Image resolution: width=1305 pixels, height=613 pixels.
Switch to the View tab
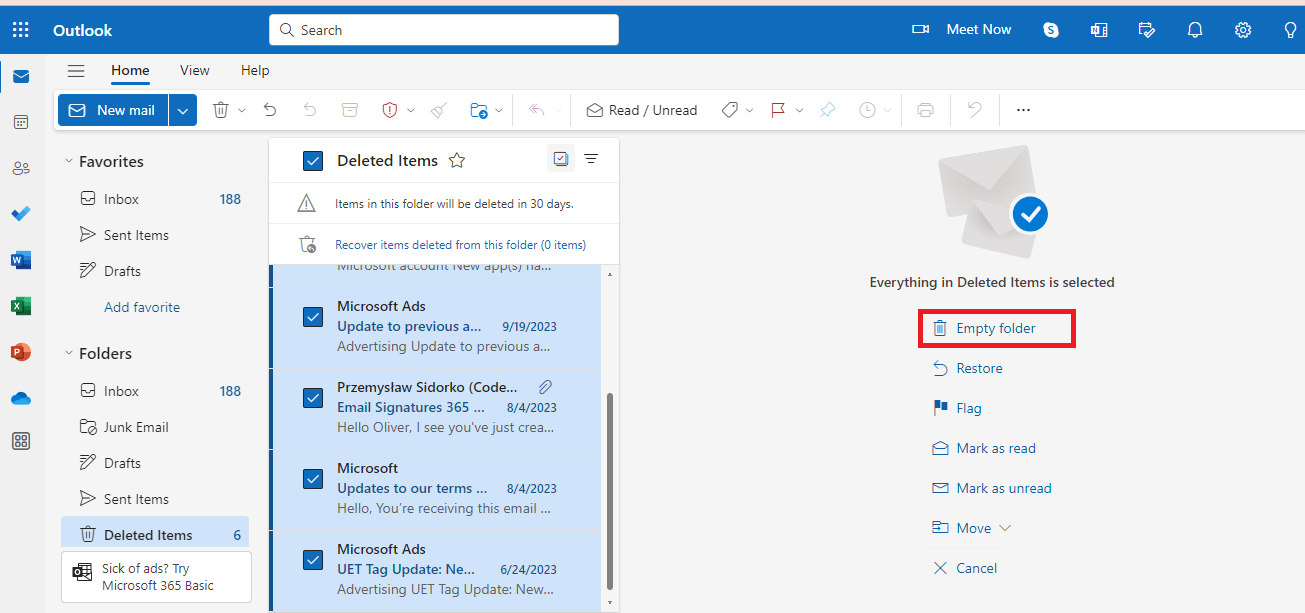194,70
